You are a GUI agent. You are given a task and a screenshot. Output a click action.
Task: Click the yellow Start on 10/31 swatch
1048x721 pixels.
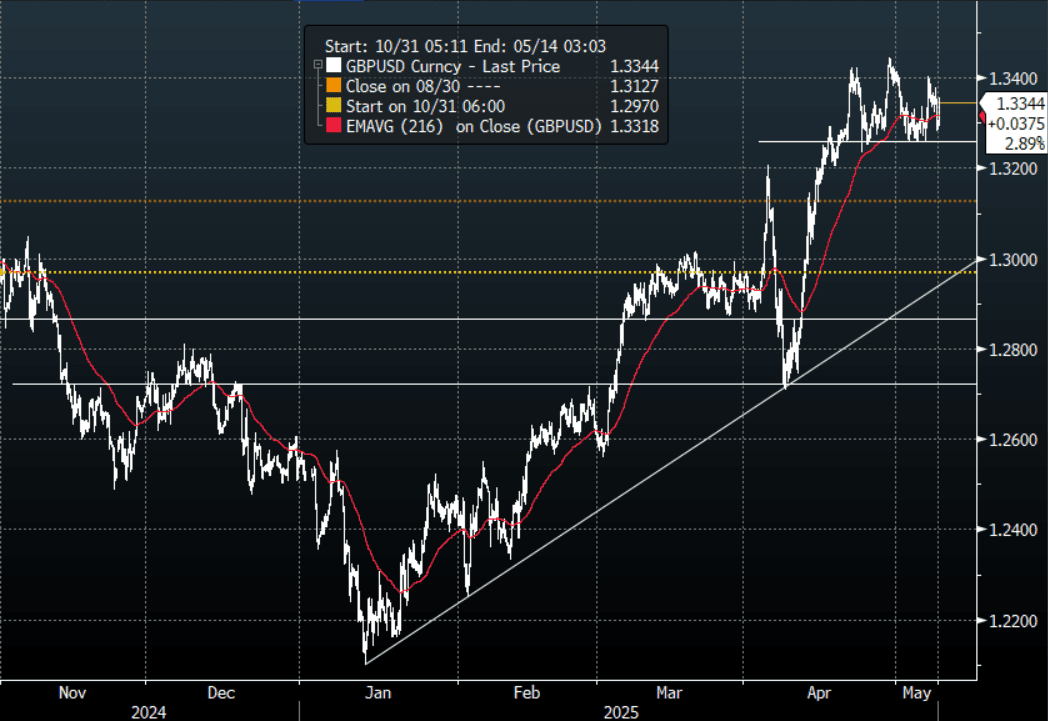[x=334, y=106]
